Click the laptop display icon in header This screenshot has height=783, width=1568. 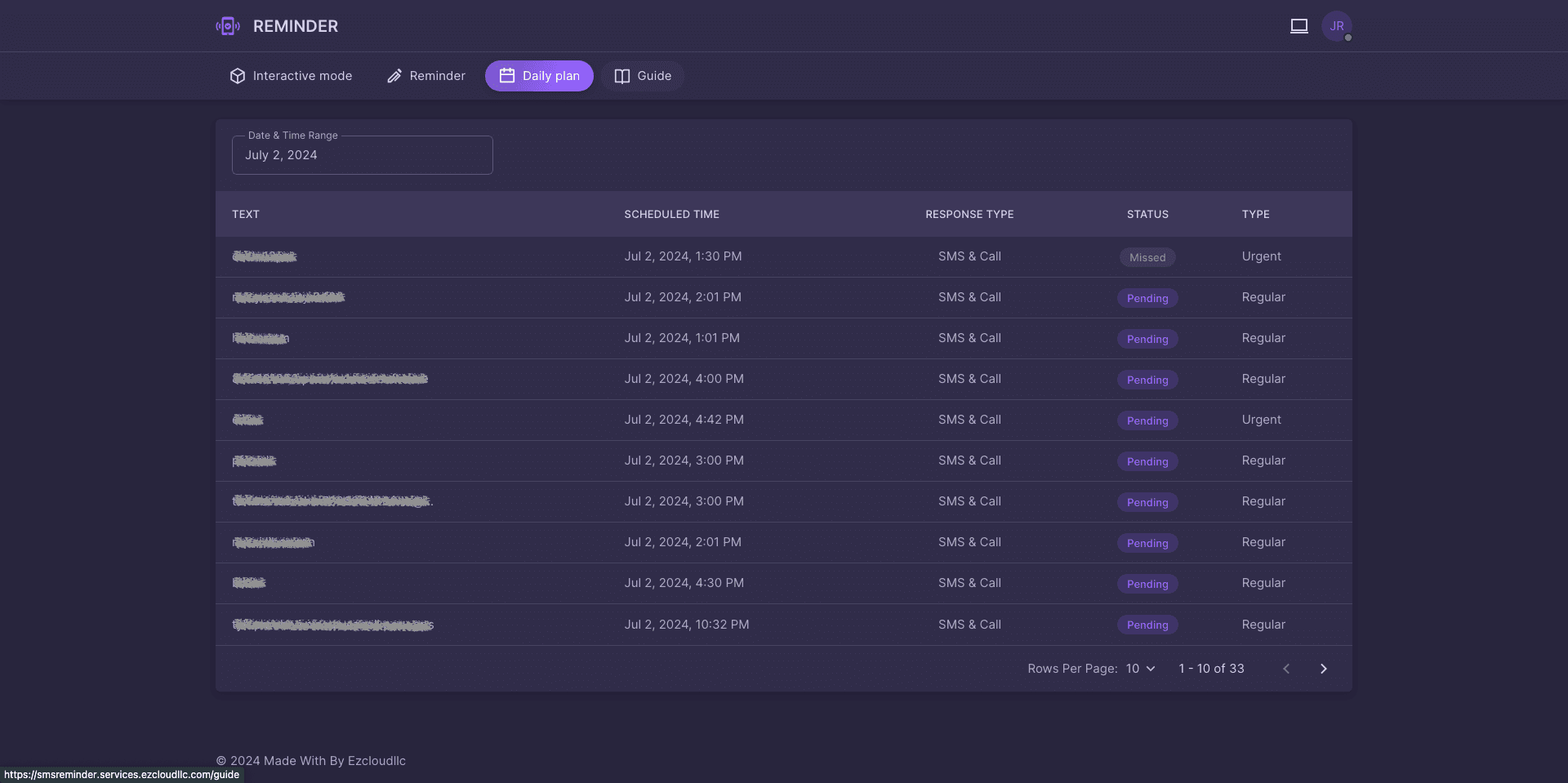point(1298,26)
